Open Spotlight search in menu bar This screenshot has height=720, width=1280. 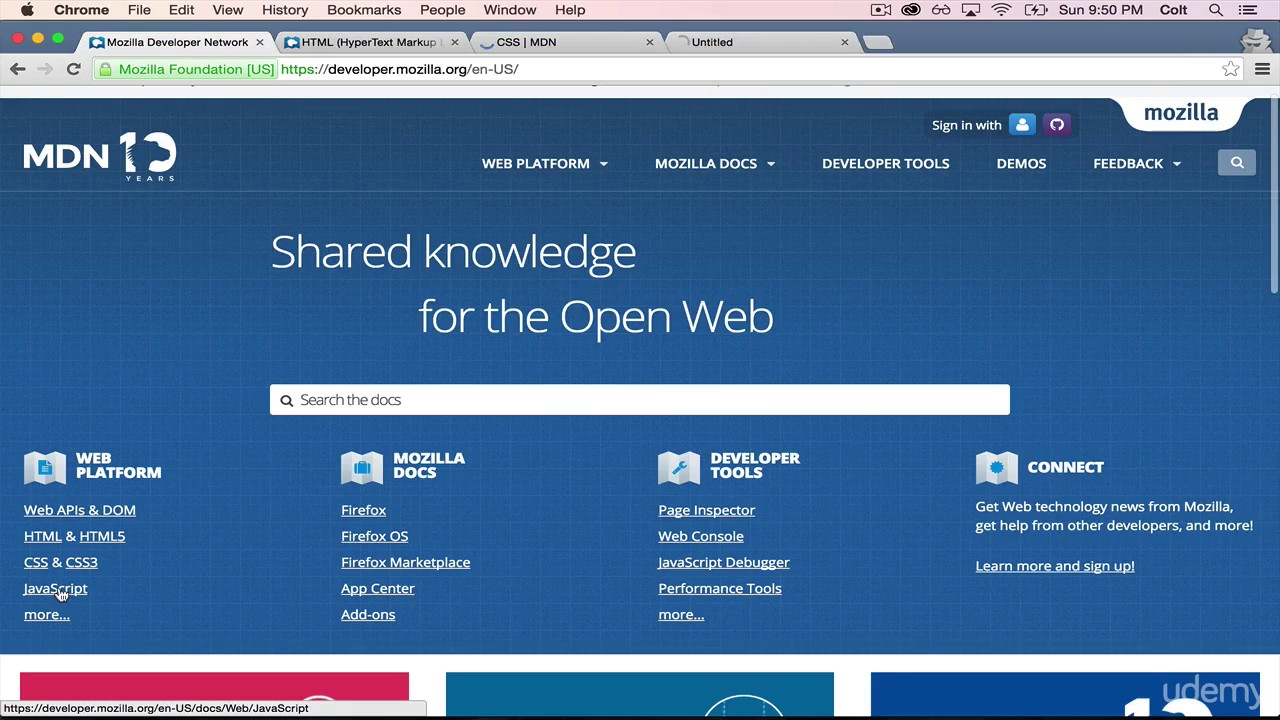coord(1216,10)
